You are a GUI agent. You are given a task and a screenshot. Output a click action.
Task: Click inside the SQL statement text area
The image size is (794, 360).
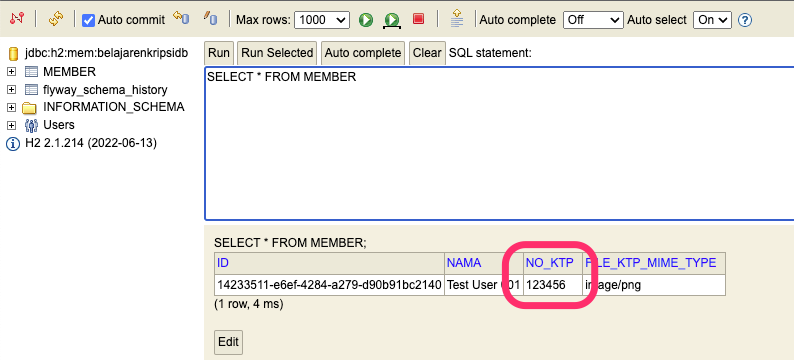pyautogui.click(x=499, y=143)
